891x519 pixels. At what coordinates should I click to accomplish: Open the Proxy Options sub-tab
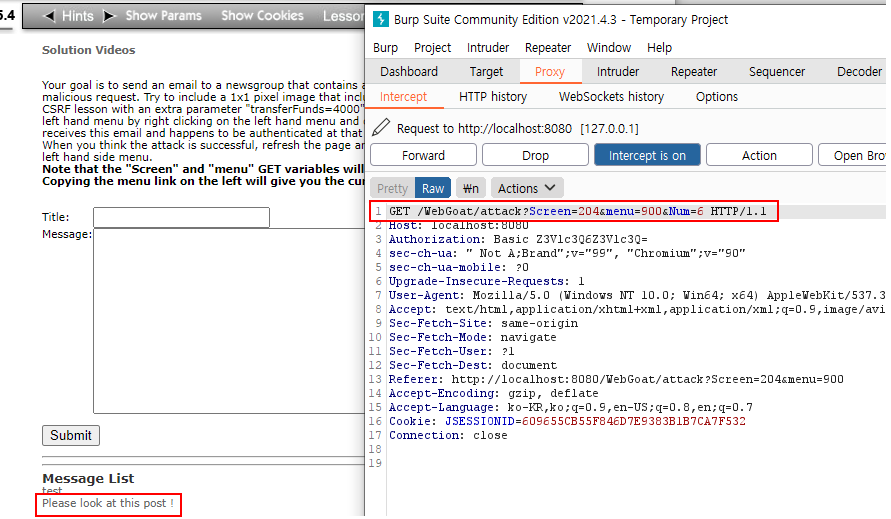(x=717, y=97)
